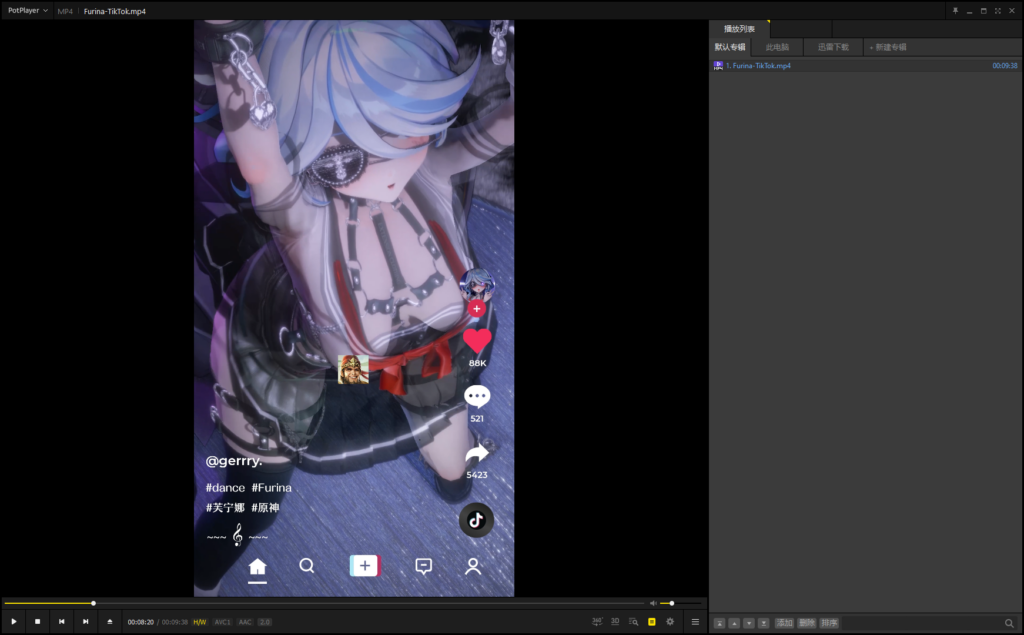Move playlist item to bottom

click(763, 623)
